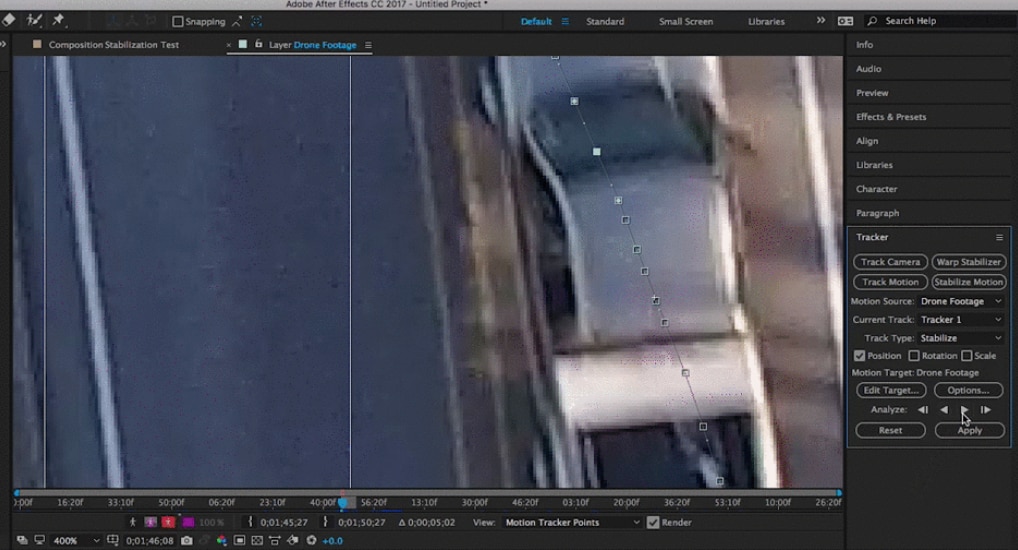This screenshot has height=550, width=1018.
Task: Click the Edit Target button
Action: (x=891, y=390)
